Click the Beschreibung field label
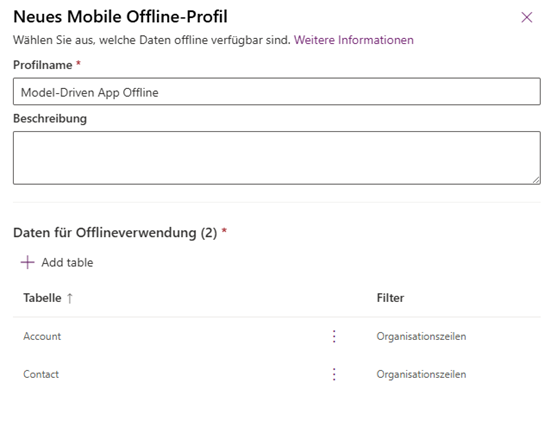545x433 pixels. coord(50,119)
